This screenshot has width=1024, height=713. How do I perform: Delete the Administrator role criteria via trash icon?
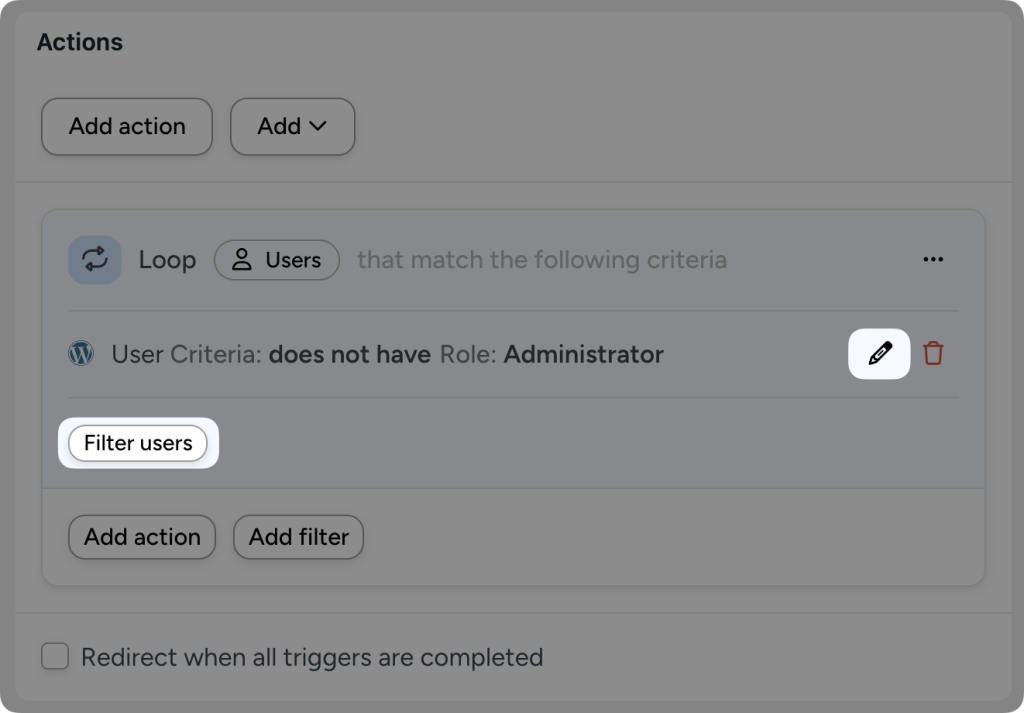pos(933,354)
